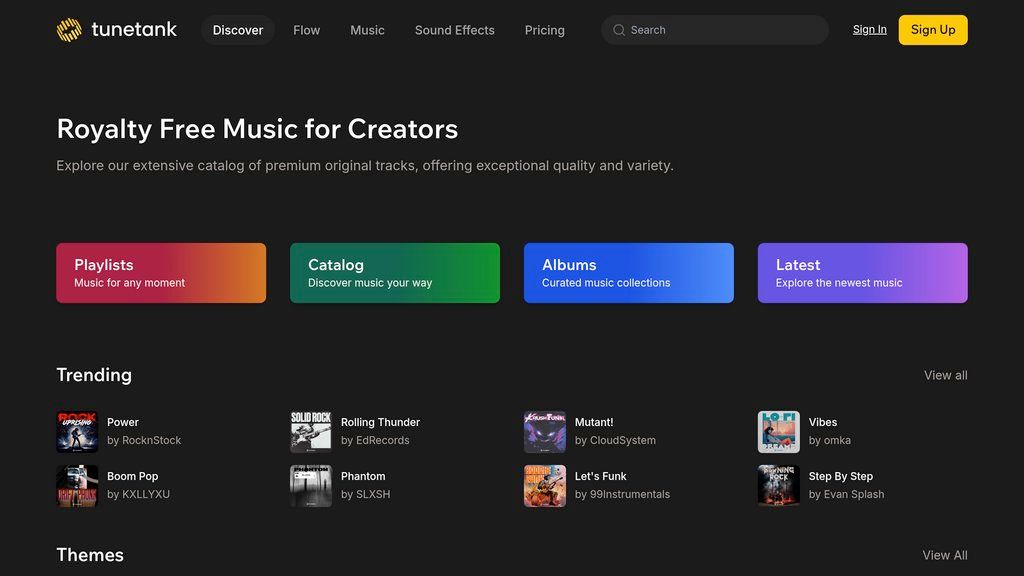Open the Pricing page
1024x576 pixels.
tap(545, 30)
